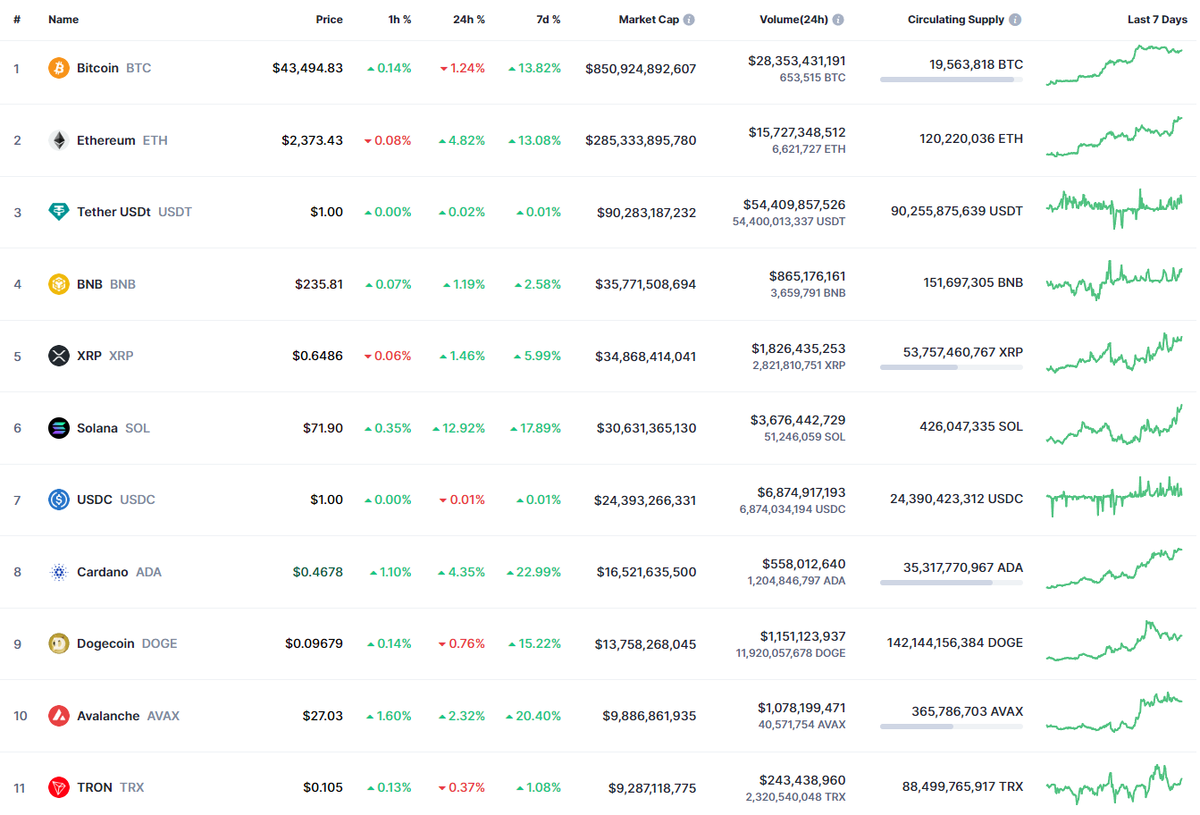The image size is (1200, 815).
Task: Open the Dogecoin name link
Action: [x=106, y=643]
